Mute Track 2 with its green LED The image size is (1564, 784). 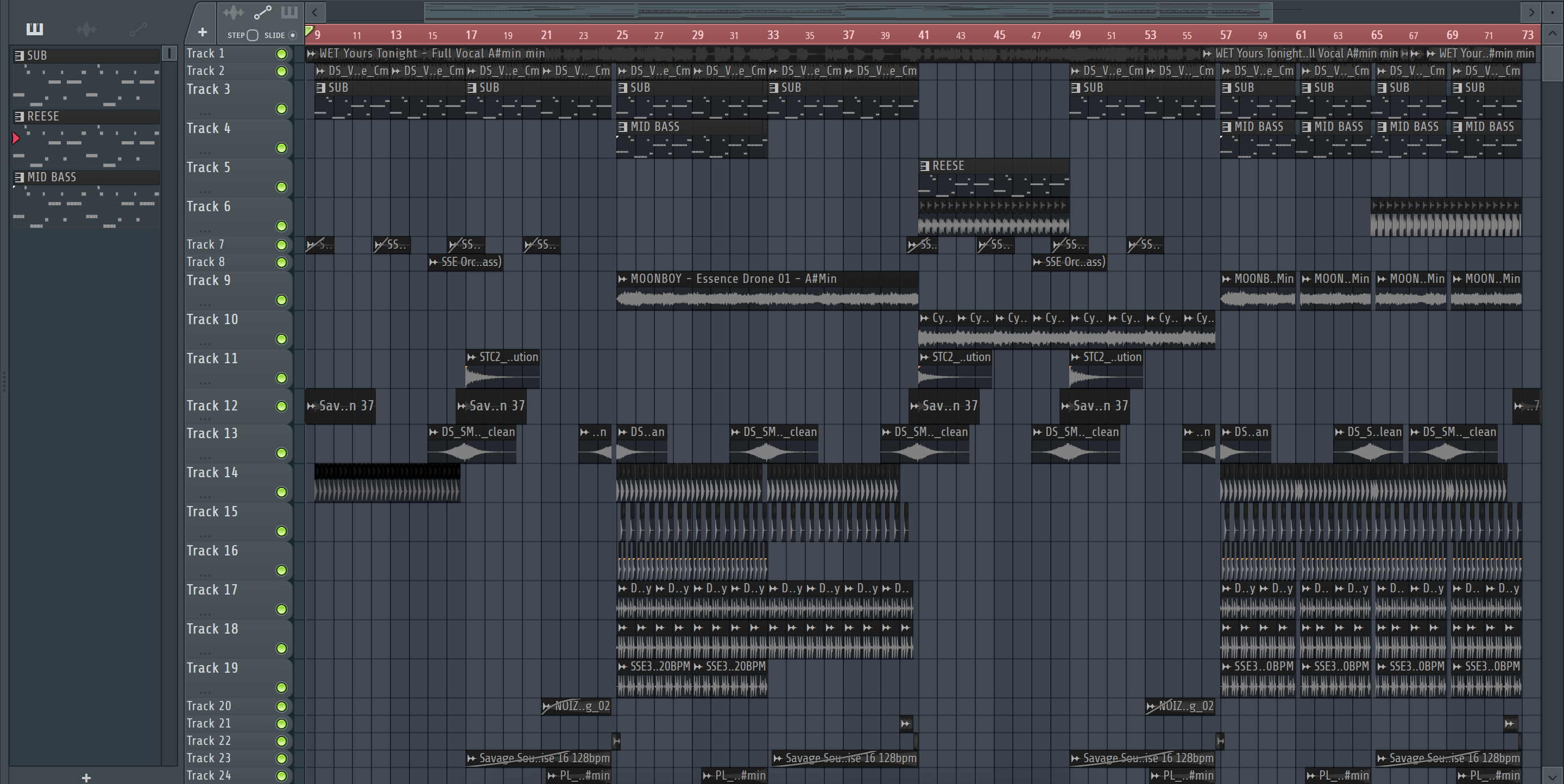281,72
